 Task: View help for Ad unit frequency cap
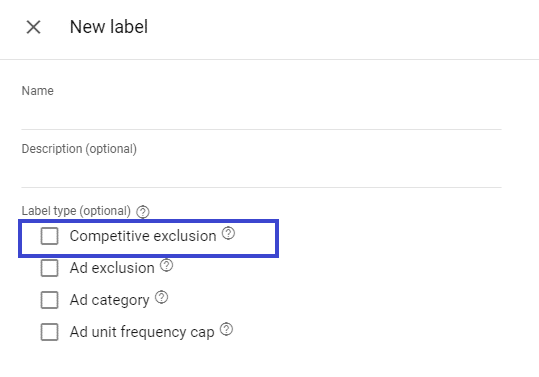[226, 329]
